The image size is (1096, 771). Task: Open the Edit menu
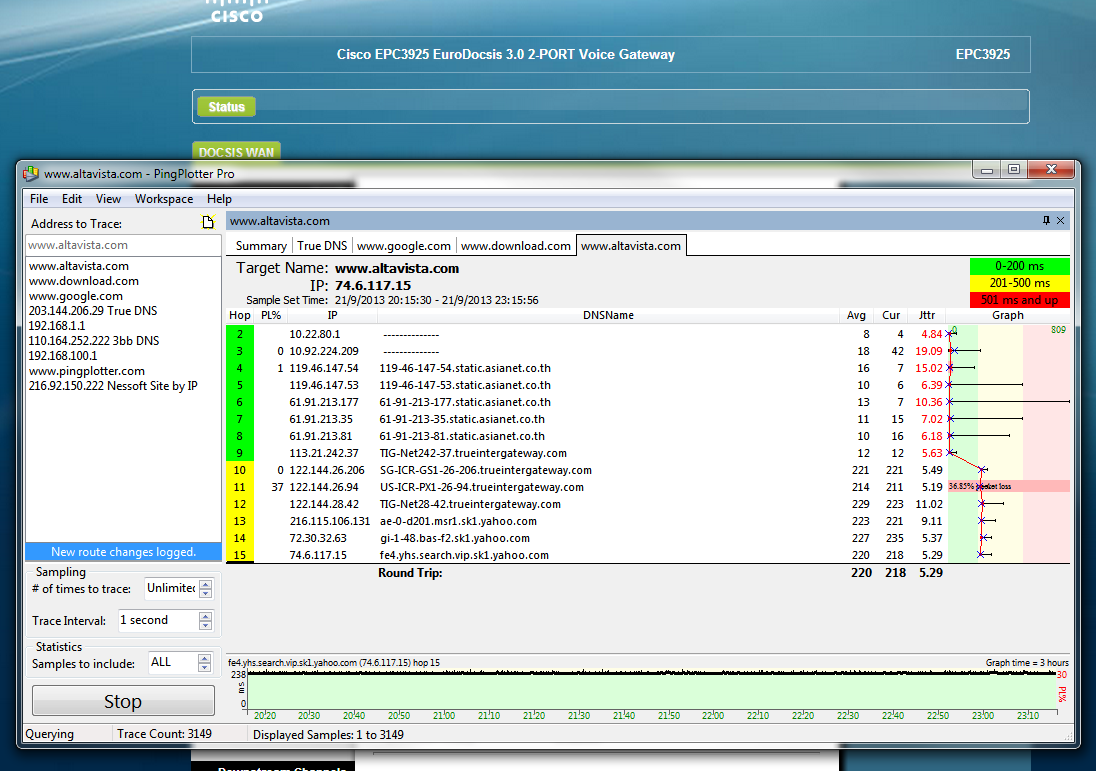point(71,199)
